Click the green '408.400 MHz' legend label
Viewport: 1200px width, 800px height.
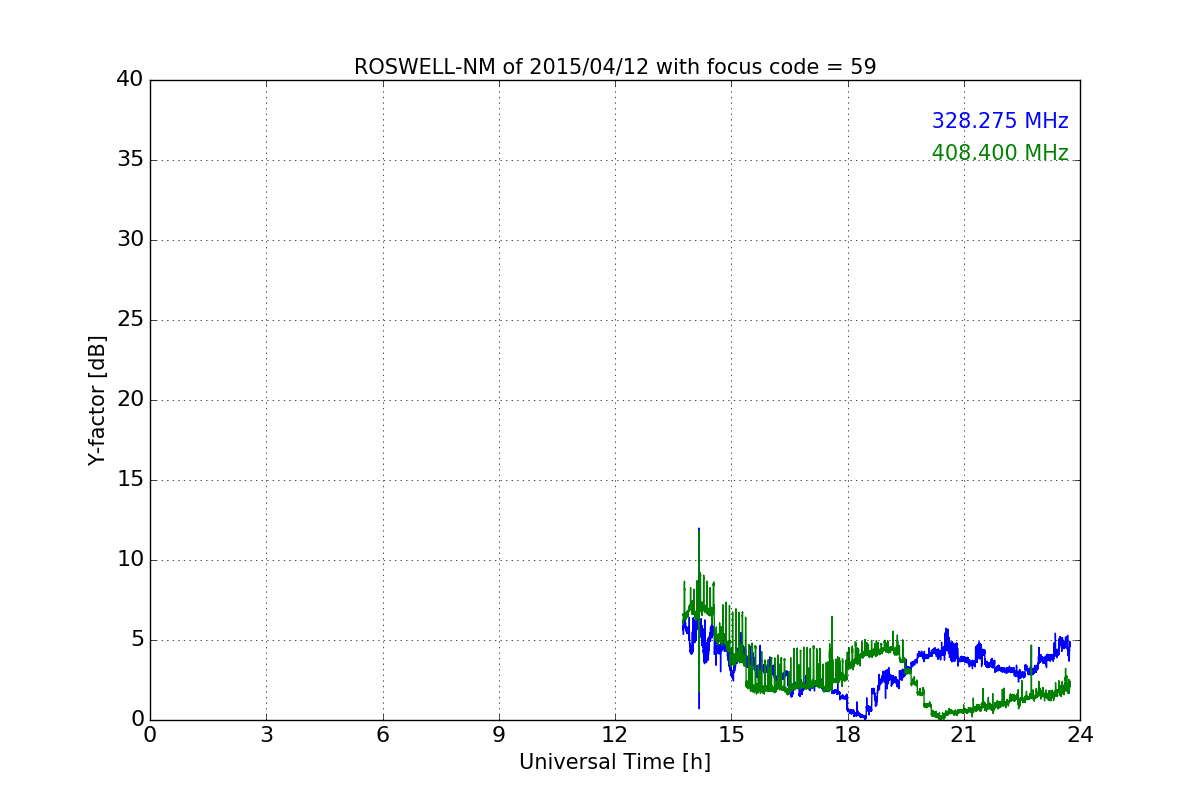point(1000,153)
